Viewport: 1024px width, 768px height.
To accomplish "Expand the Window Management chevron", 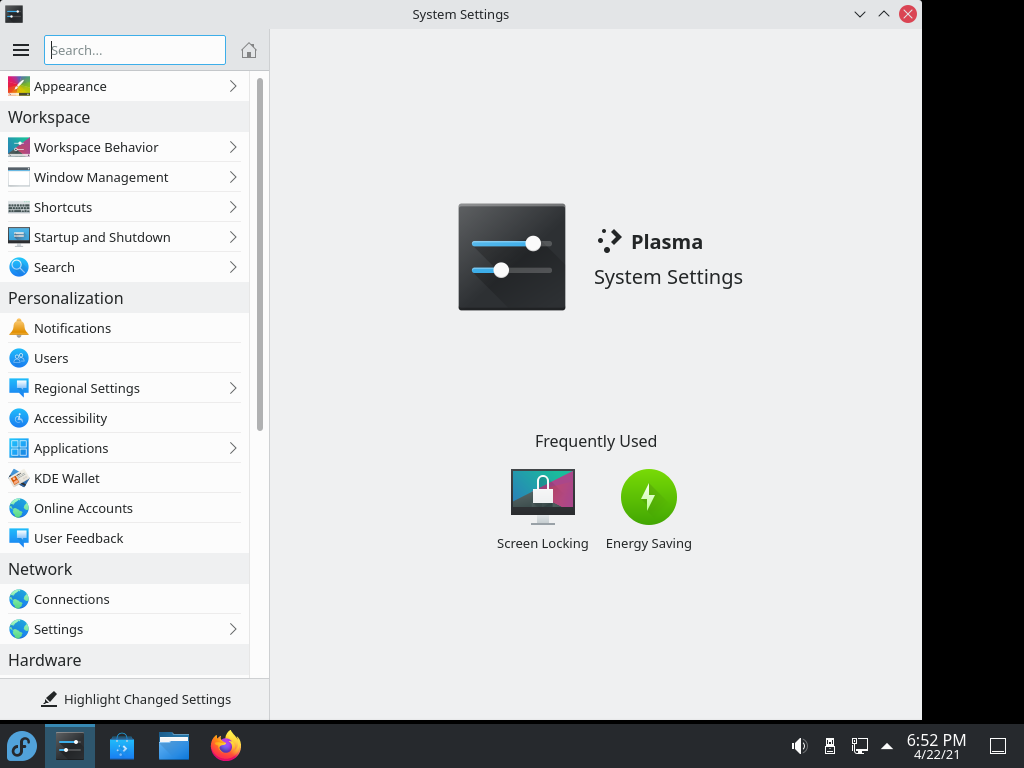I will (x=233, y=177).
